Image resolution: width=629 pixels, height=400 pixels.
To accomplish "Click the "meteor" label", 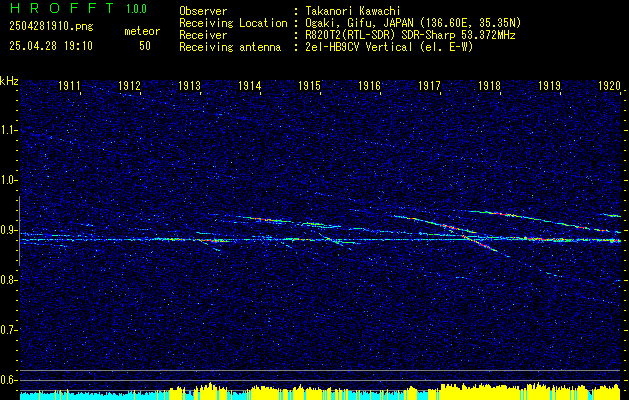I will tap(142, 31).
